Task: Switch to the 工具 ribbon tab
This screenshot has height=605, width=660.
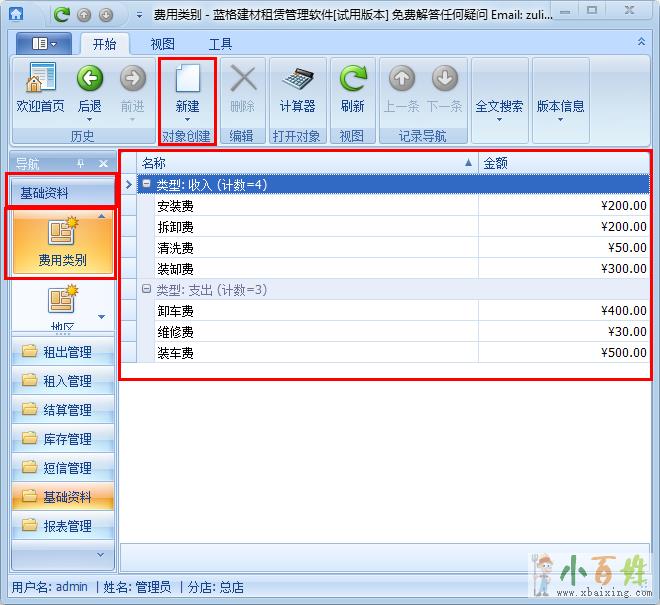Action: tap(220, 44)
